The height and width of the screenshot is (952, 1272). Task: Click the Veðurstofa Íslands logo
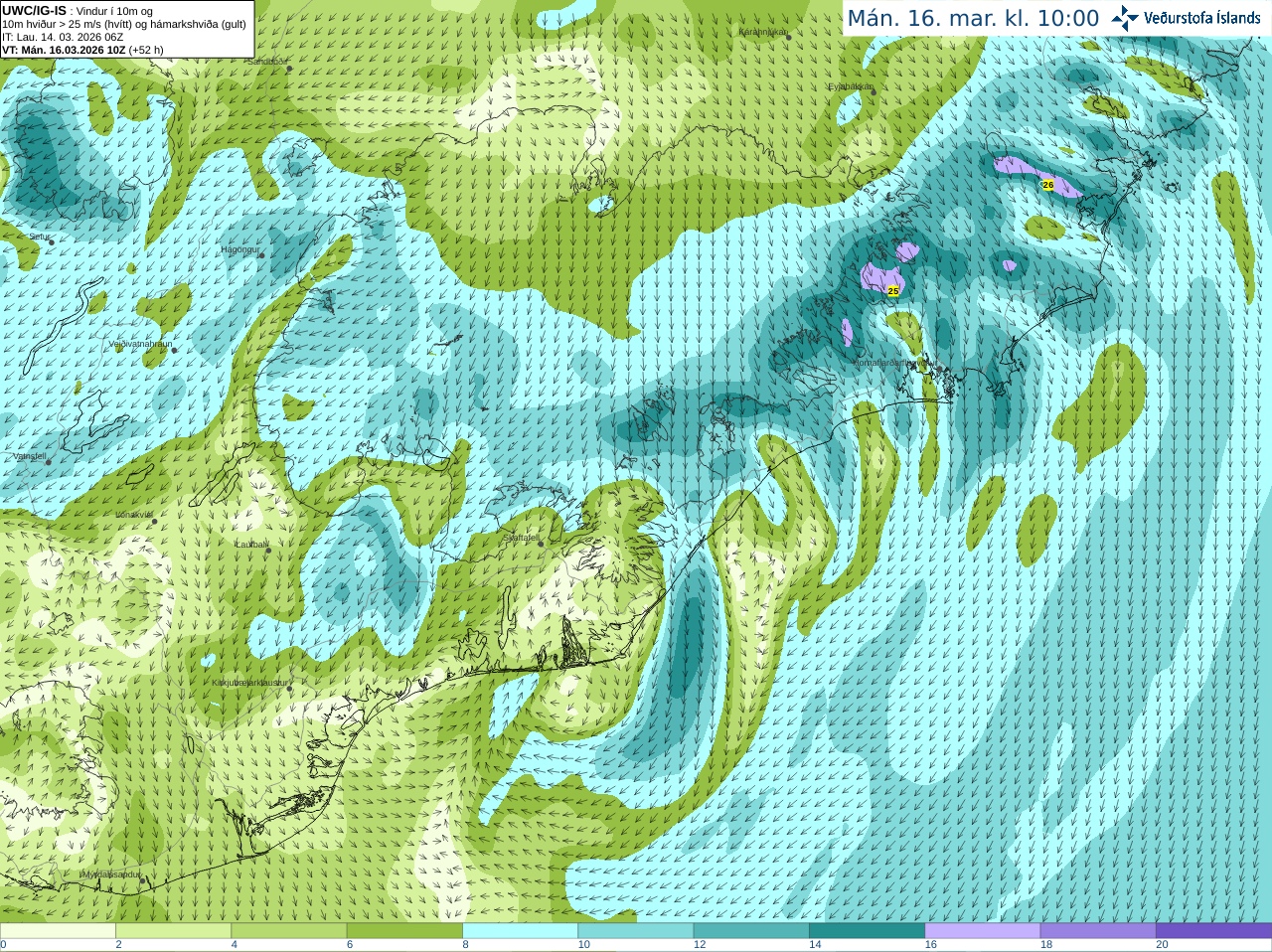pyautogui.click(x=1186, y=18)
